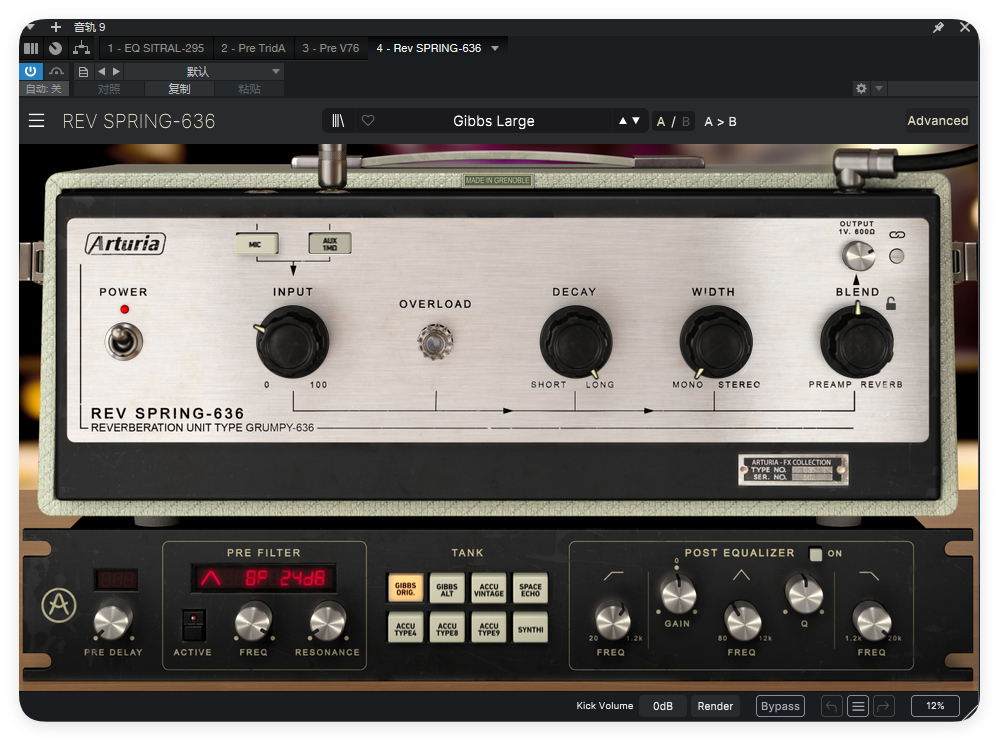This screenshot has width=999, height=741.
Task: Expand the track menu triangle at top-left
Action: coord(30,27)
